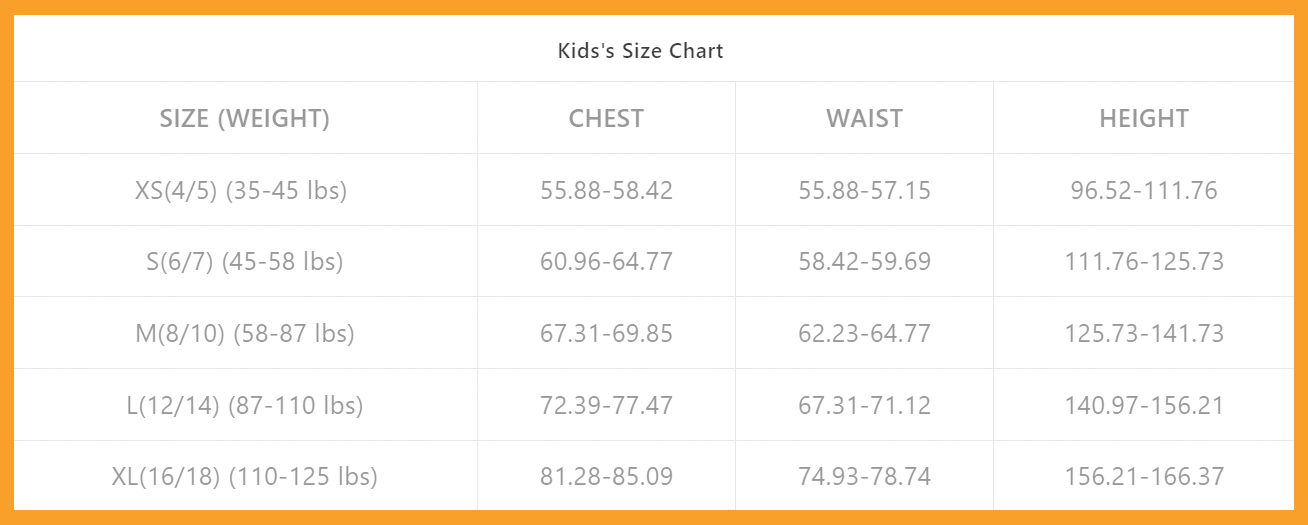This screenshot has height=525, width=1308.
Task: Select the HEIGHT column header
Action: coord(1144,118)
